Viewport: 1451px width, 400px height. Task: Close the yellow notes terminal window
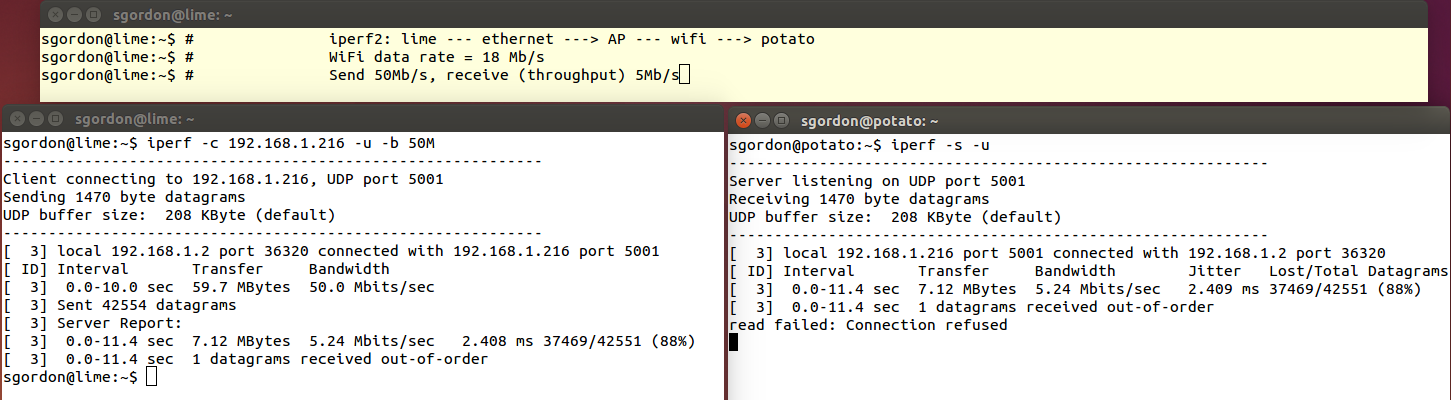(55, 15)
